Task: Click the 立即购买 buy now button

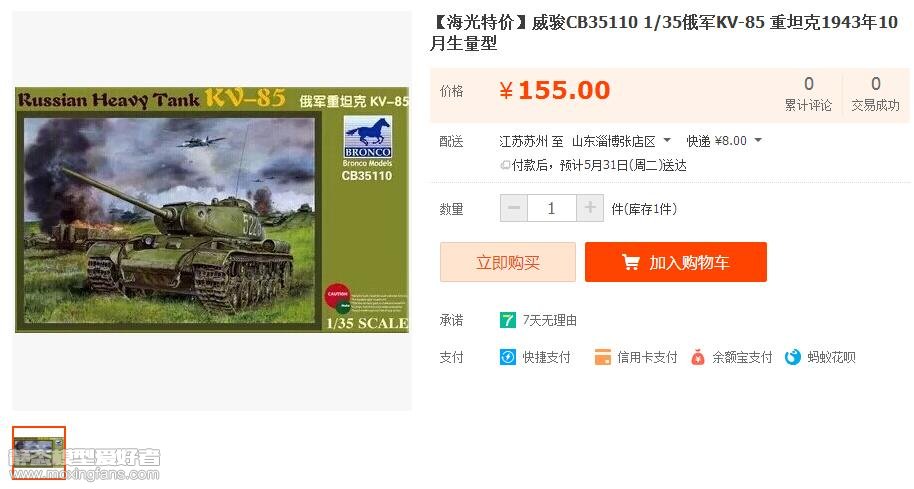Action: coord(508,262)
